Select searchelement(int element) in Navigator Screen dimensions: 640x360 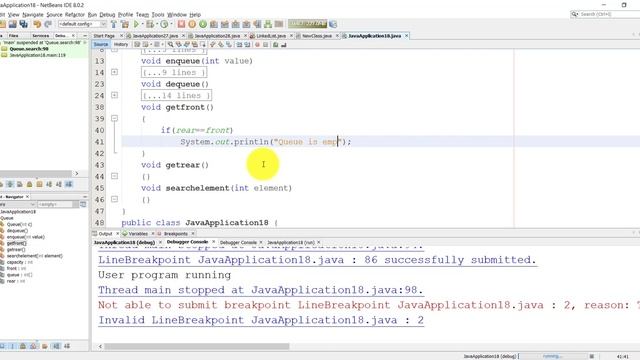click(34, 256)
